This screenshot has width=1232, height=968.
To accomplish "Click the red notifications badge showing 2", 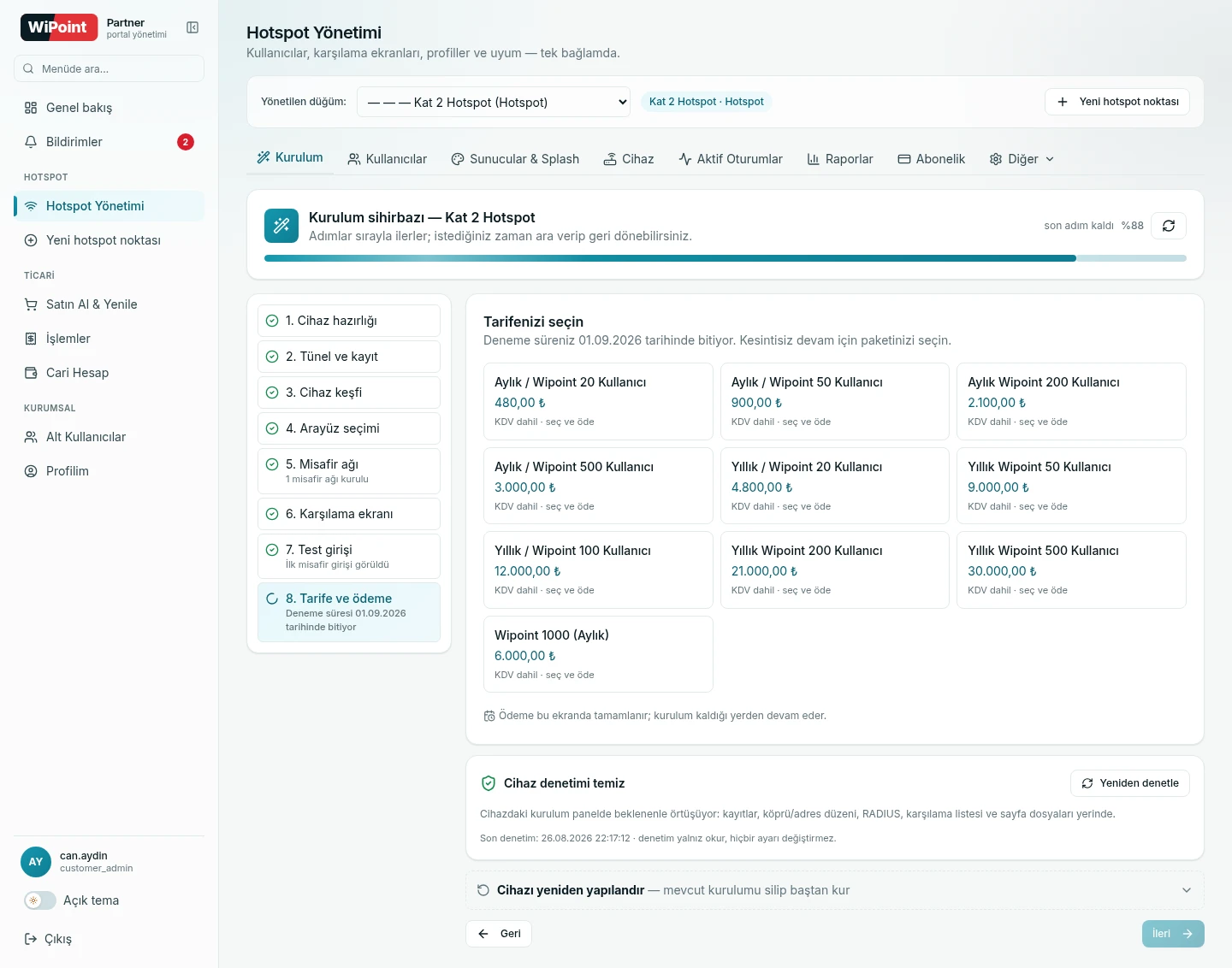I will coord(186,142).
